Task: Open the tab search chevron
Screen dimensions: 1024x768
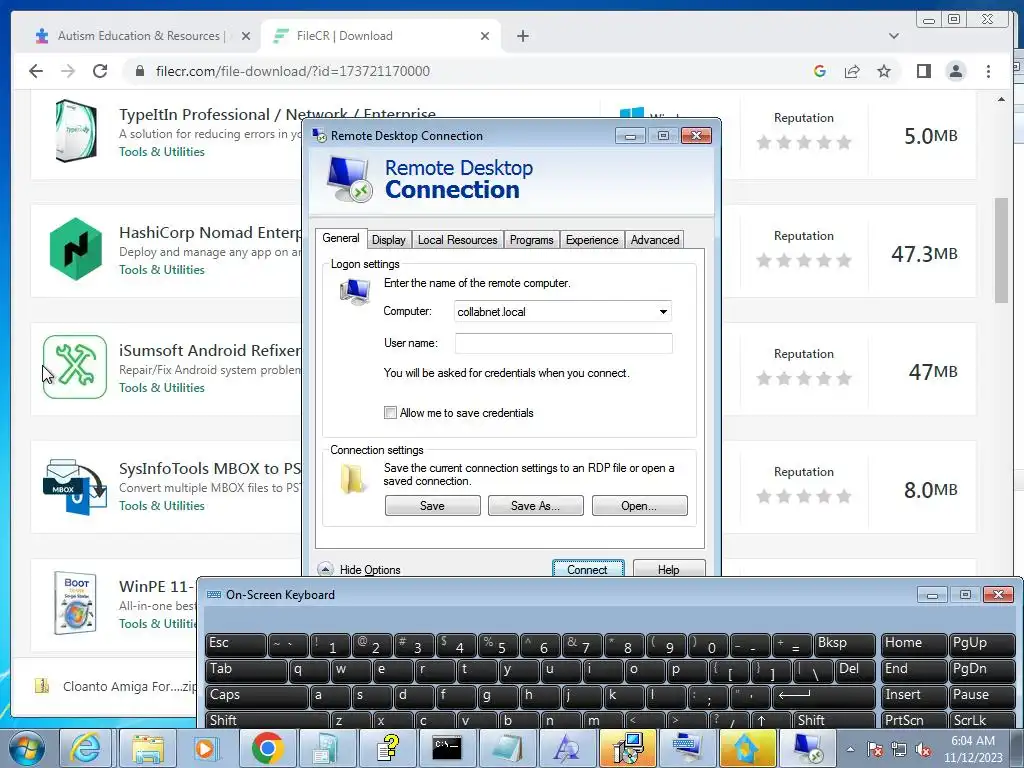Action: coord(894,36)
